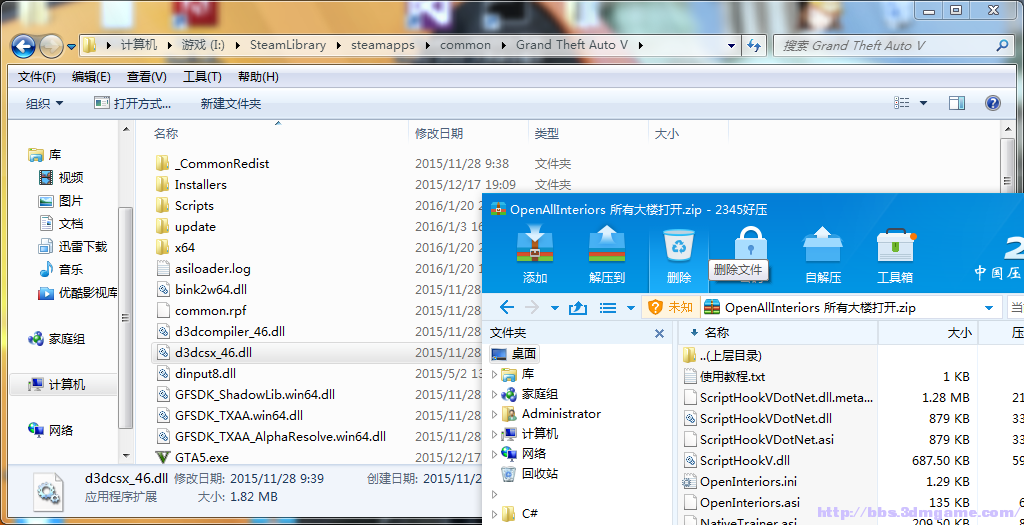Select the asiloader.log file

204,268
